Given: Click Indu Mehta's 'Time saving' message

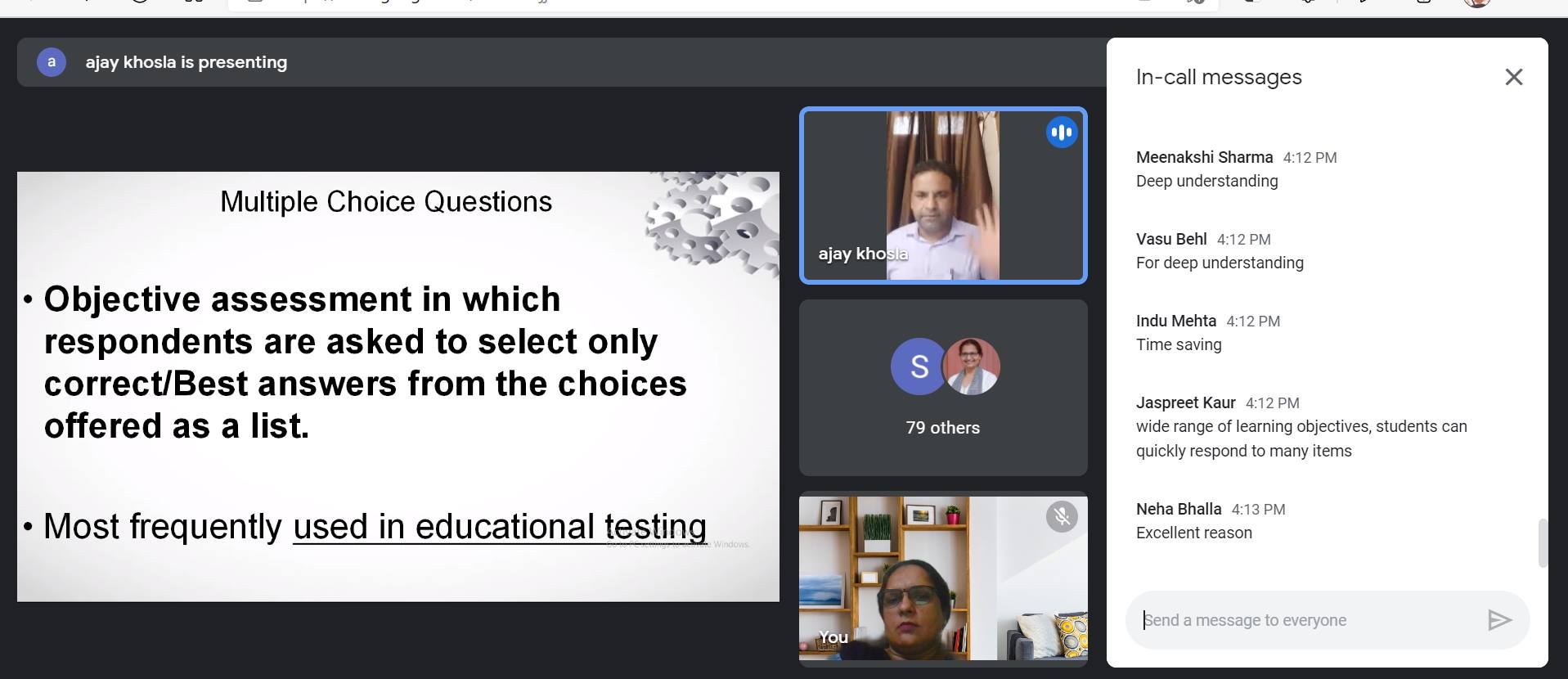Looking at the screenshot, I should pos(1179,344).
